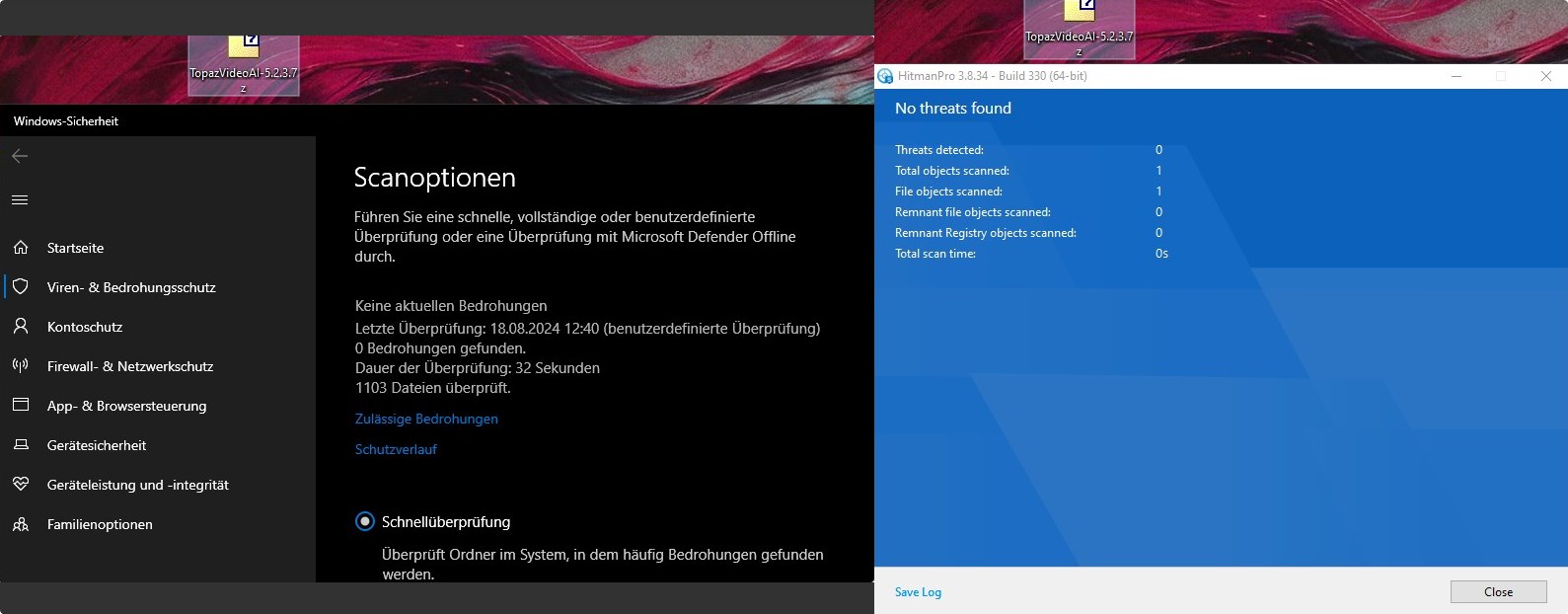Viewport: 1568px width, 614px height.
Task: Select TopazVideoAI archive icon above HitmanPro window
Action: [1080, 30]
